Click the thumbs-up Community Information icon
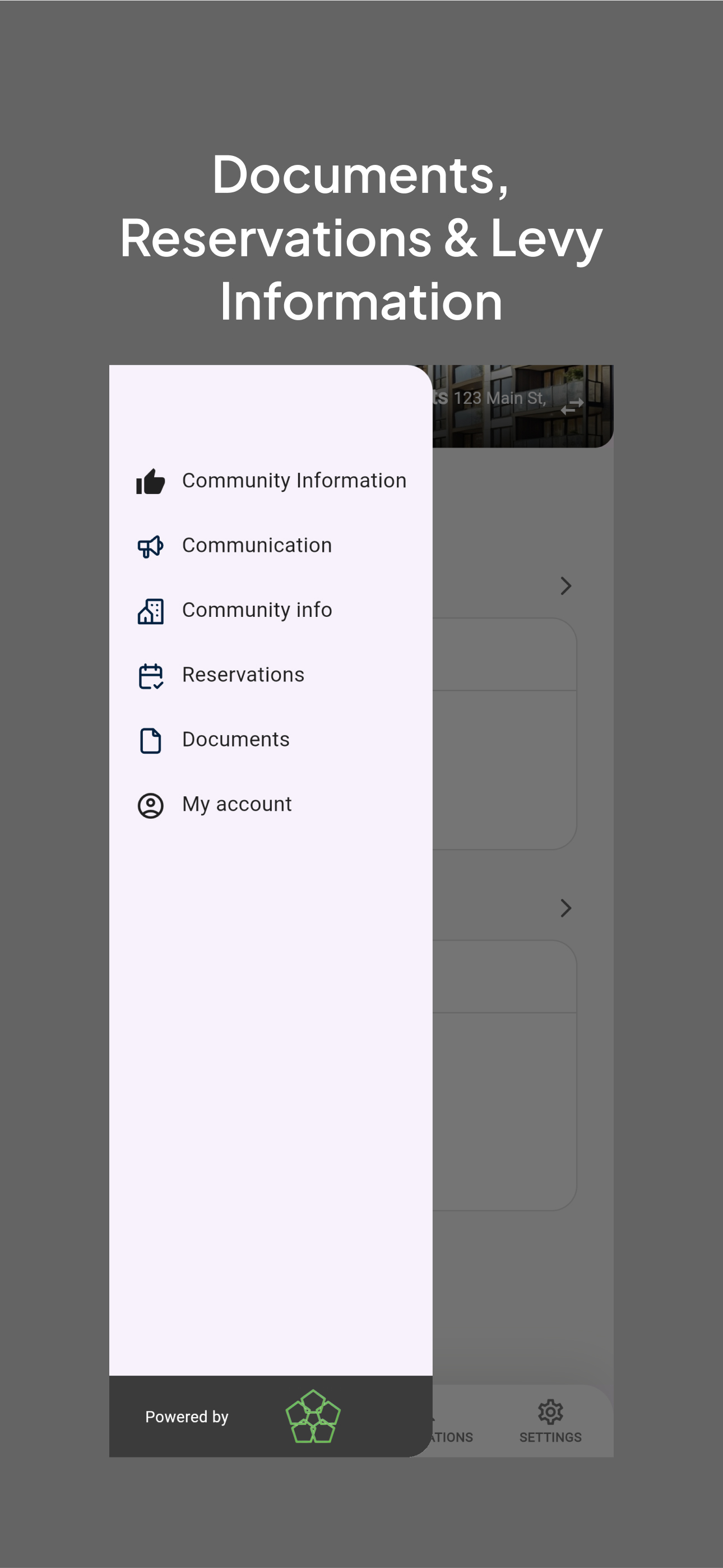This screenshot has height=1568, width=723. coord(150,482)
